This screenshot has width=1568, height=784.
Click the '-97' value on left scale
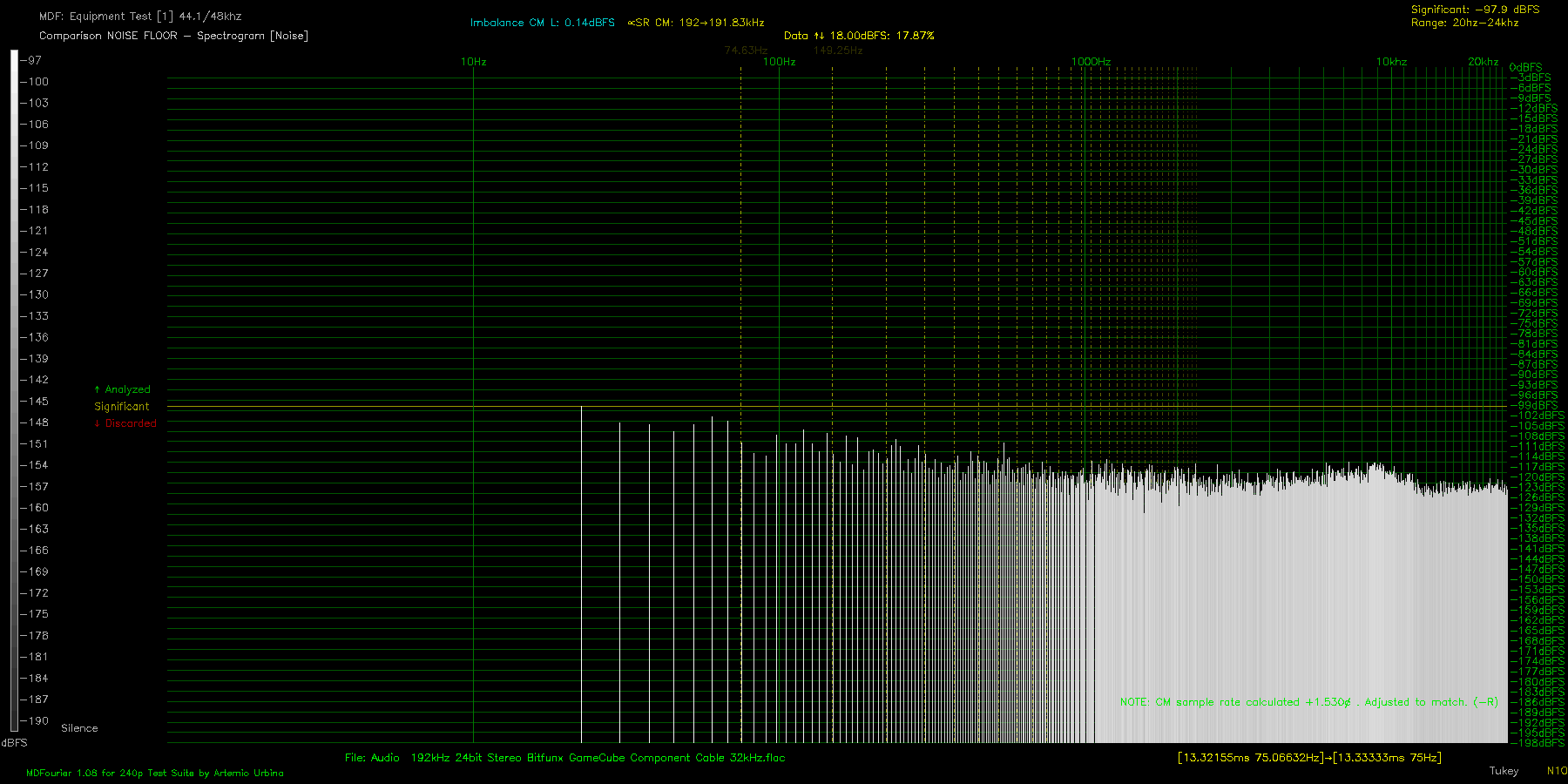[31, 60]
